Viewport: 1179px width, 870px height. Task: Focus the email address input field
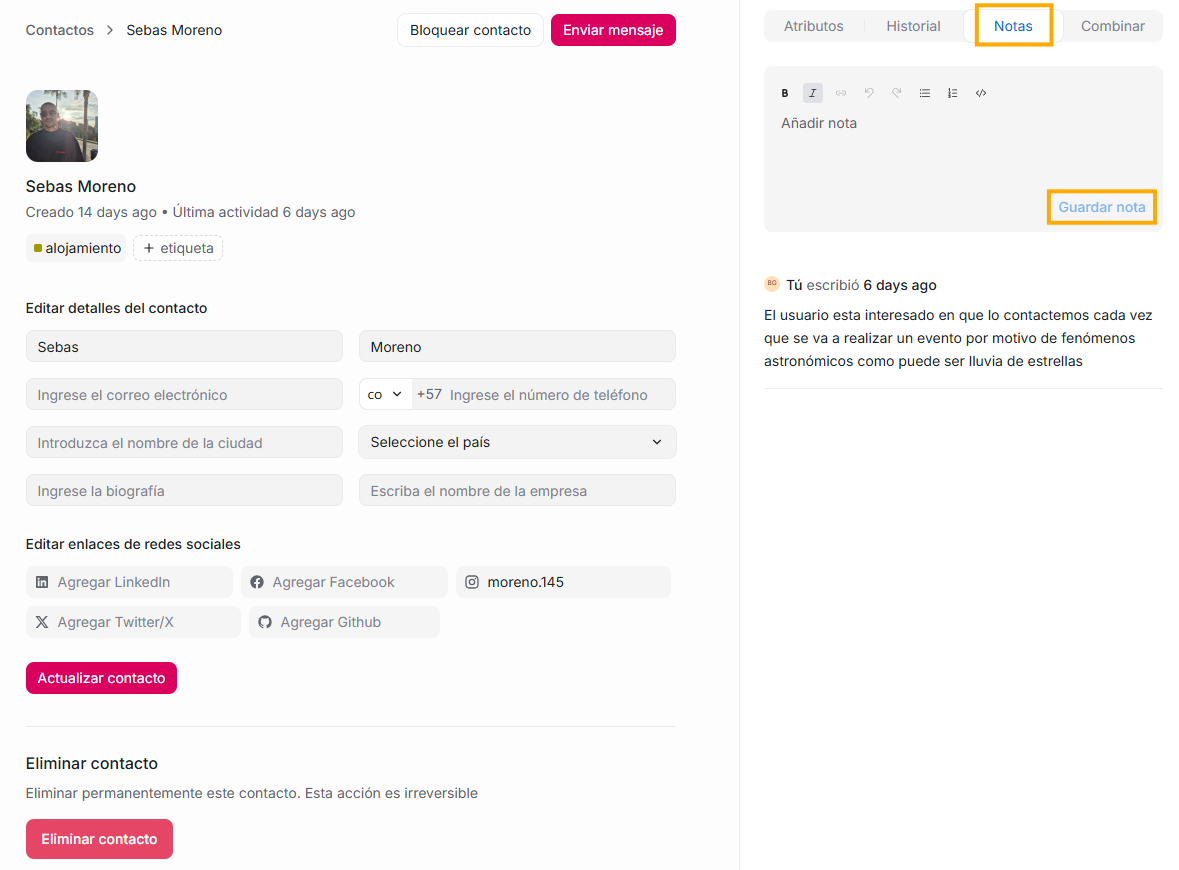[184, 394]
